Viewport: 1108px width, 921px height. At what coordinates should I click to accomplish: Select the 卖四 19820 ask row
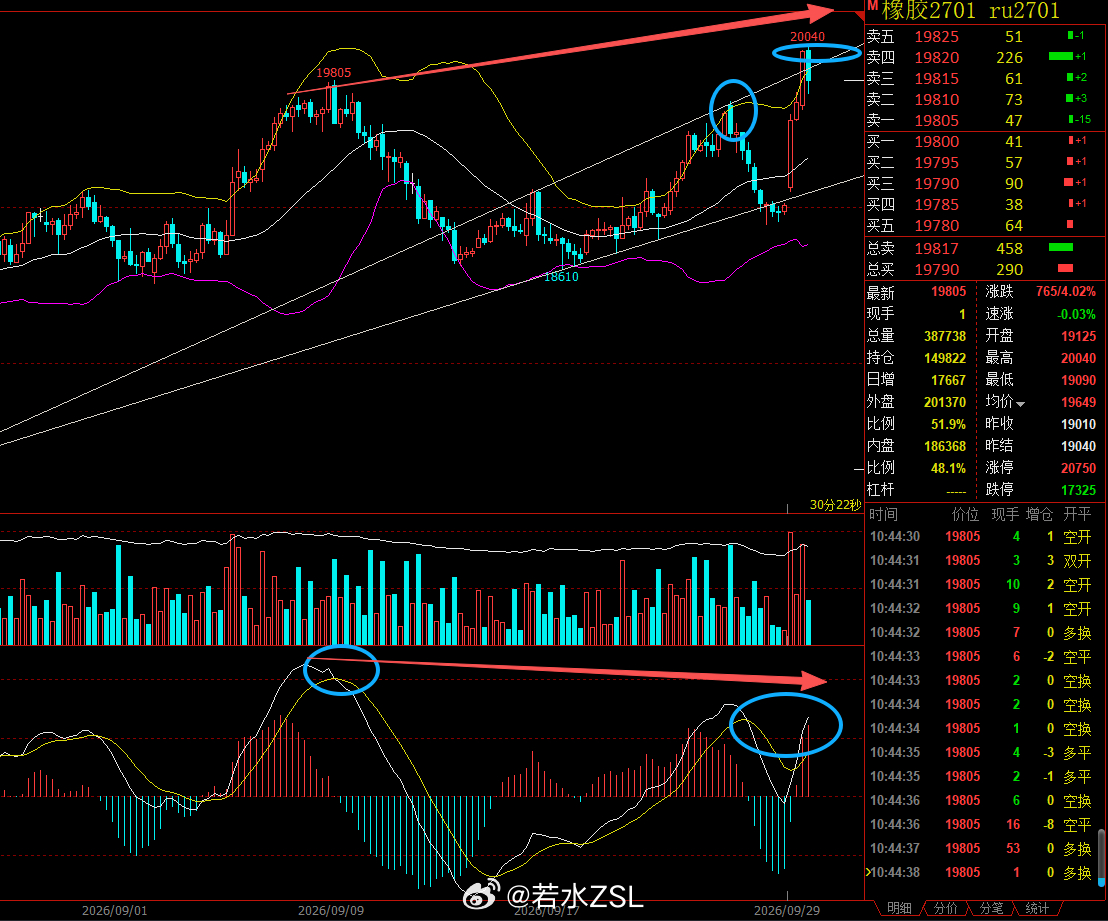(x=986, y=57)
